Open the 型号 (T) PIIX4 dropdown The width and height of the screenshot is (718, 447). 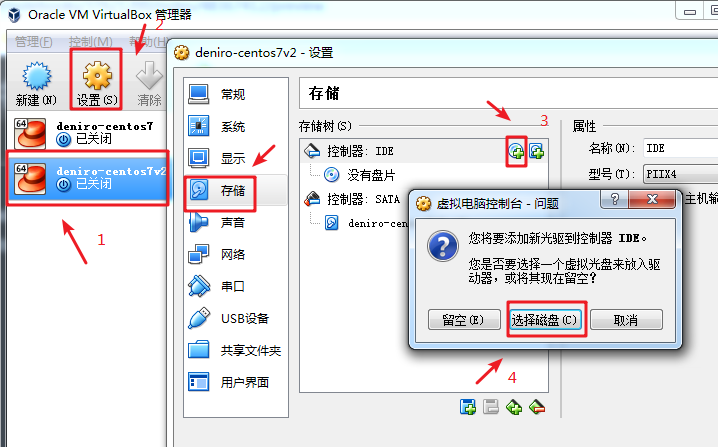[x=680, y=174]
